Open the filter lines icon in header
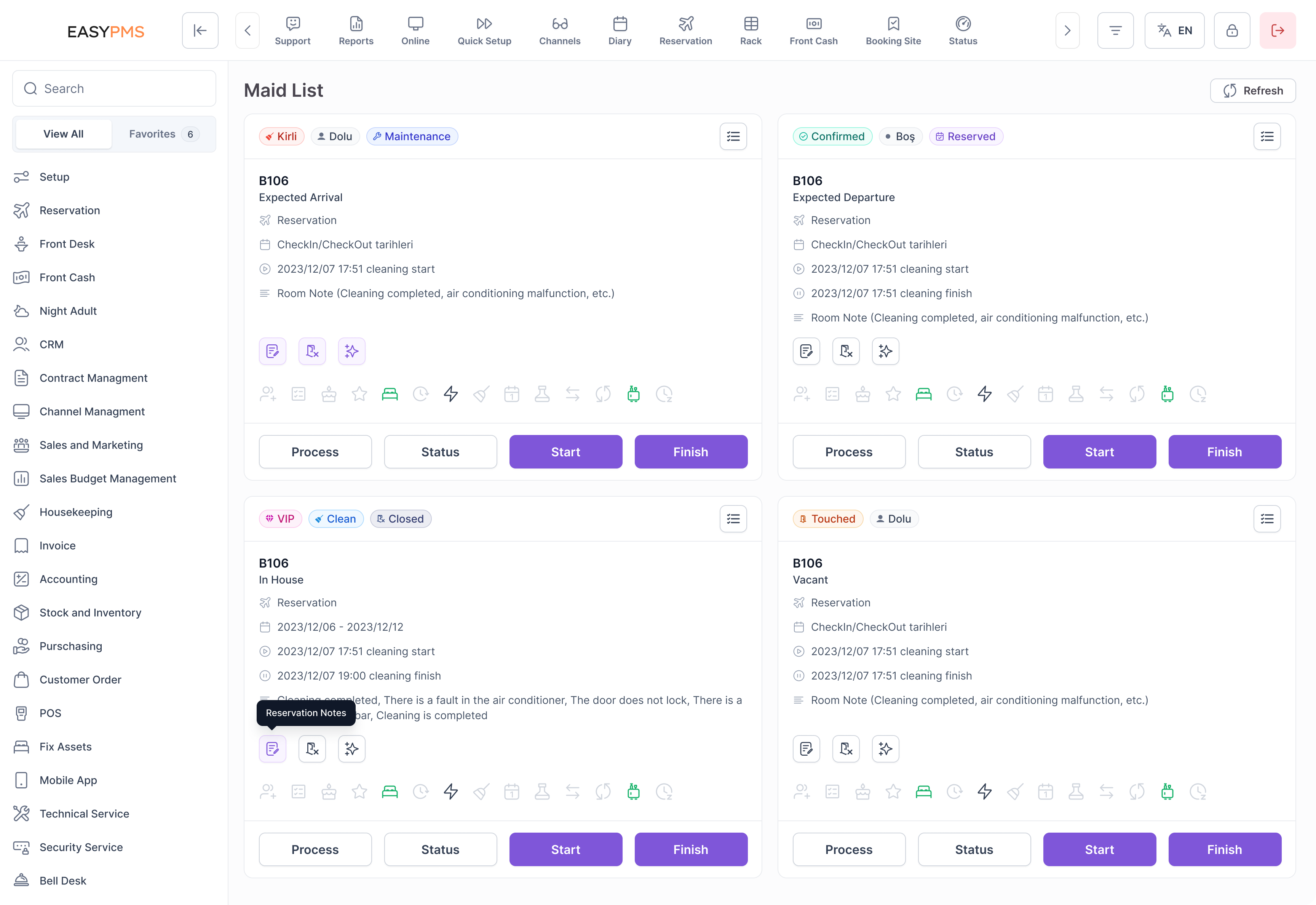The width and height of the screenshot is (1316, 905). click(x=1115, y=30)
